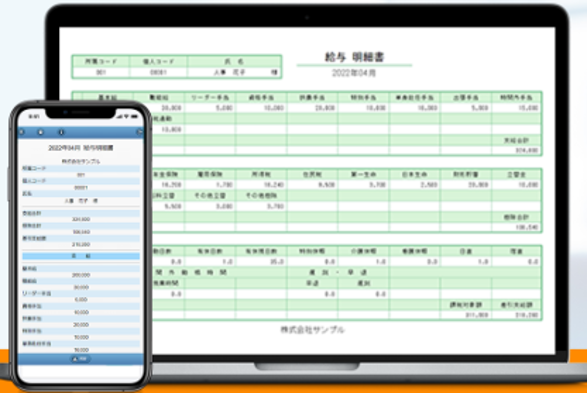Viewport: 587px width, 393px height.
Task: Click 所属コード label on the phone
Action: pyautogui.click(x=34, y=168)
